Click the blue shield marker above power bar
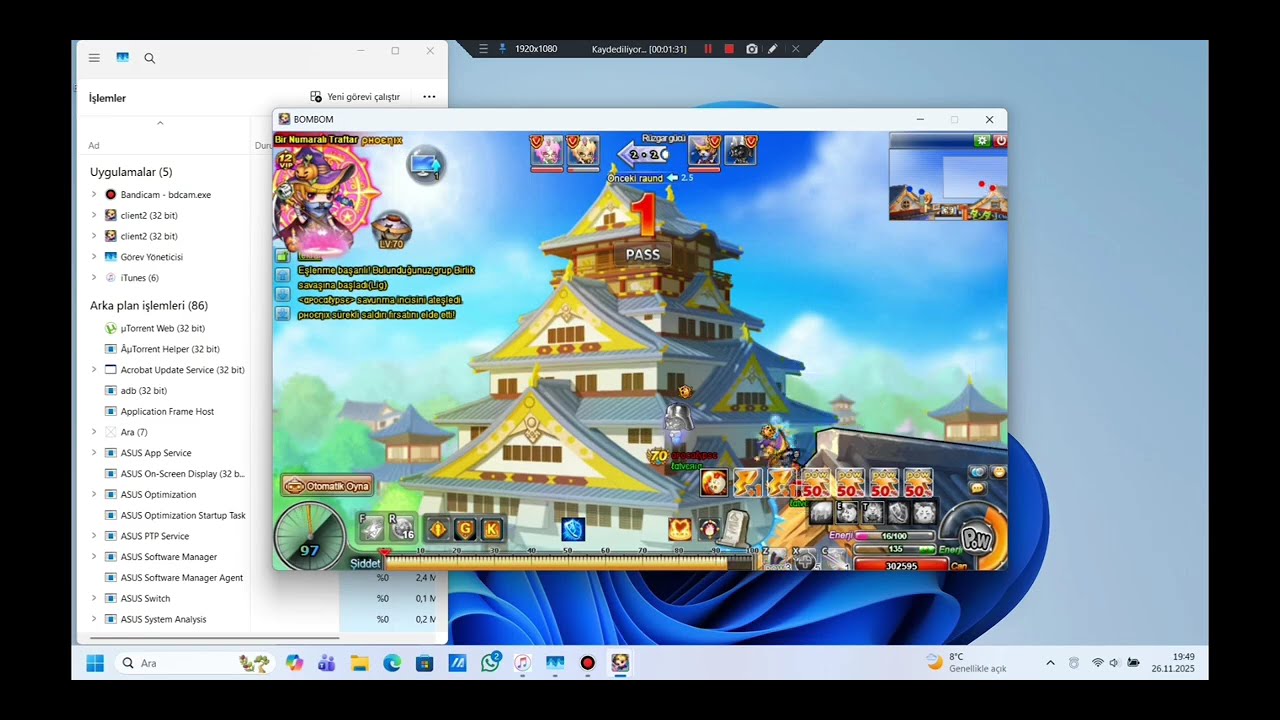Image resolution: width=1280 pixels, height=720 pixels. click(x=572, y=529)
